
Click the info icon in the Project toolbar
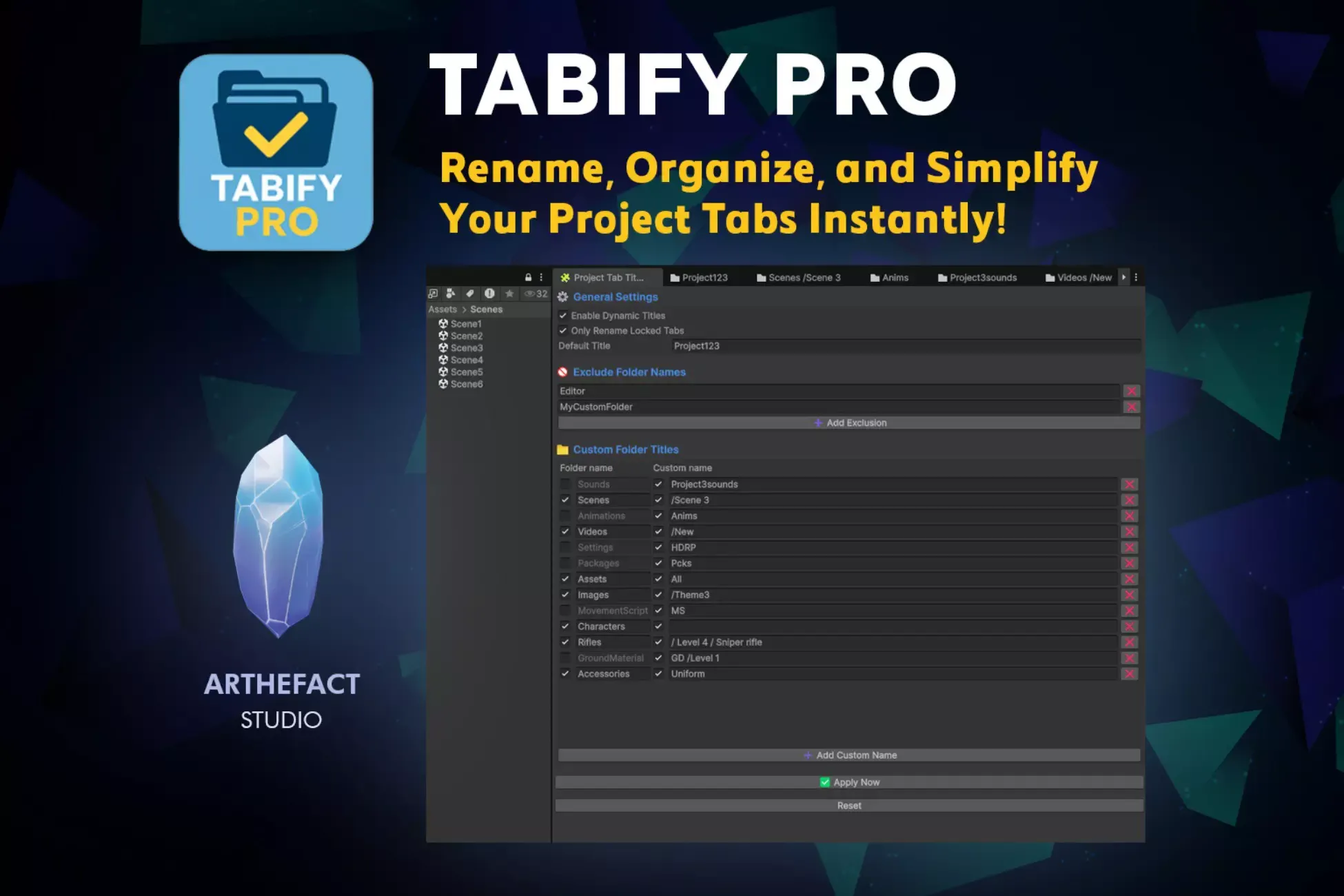489,293
